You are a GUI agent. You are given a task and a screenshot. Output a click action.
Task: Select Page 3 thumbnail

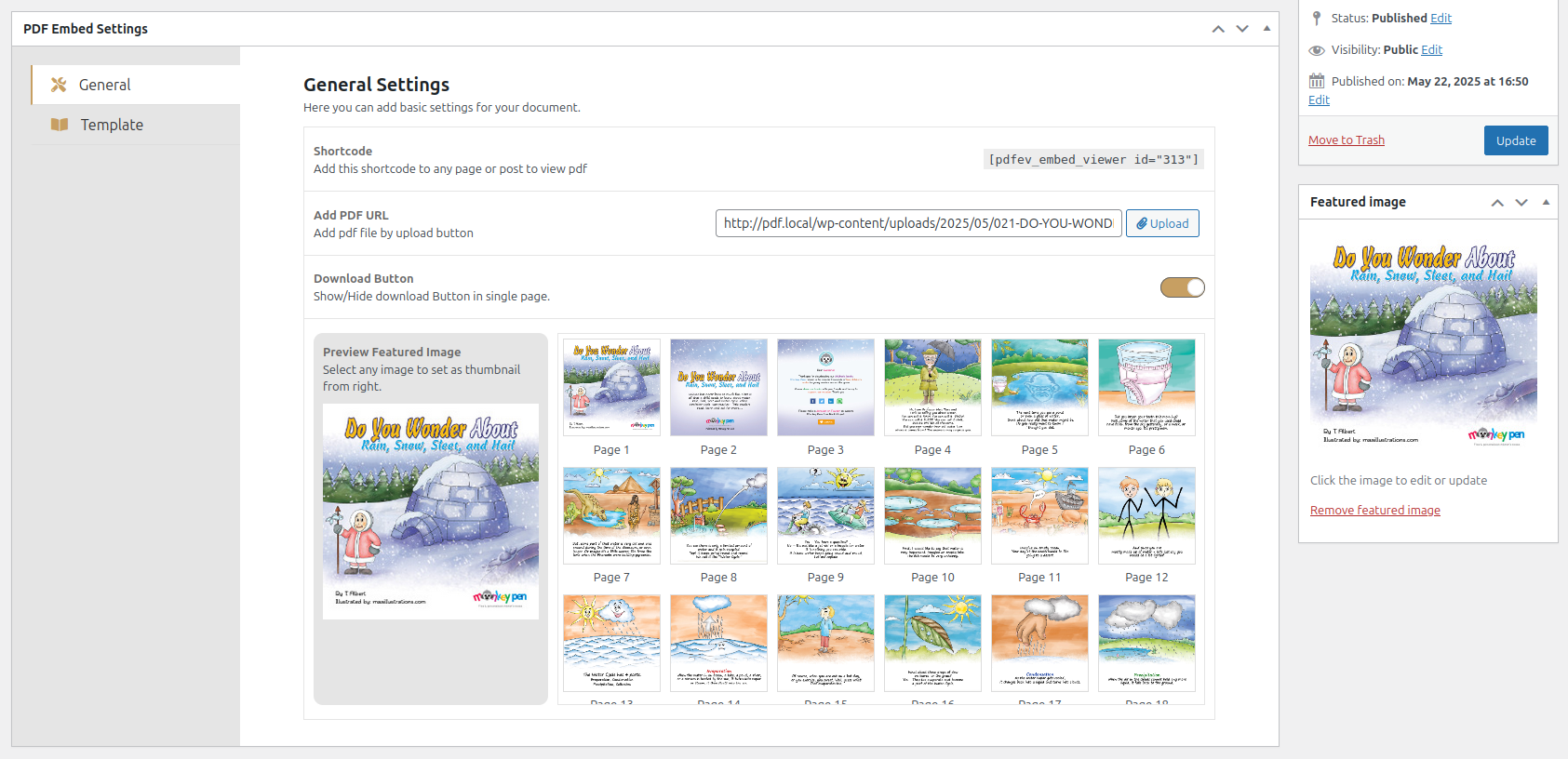tap(825, 387)
